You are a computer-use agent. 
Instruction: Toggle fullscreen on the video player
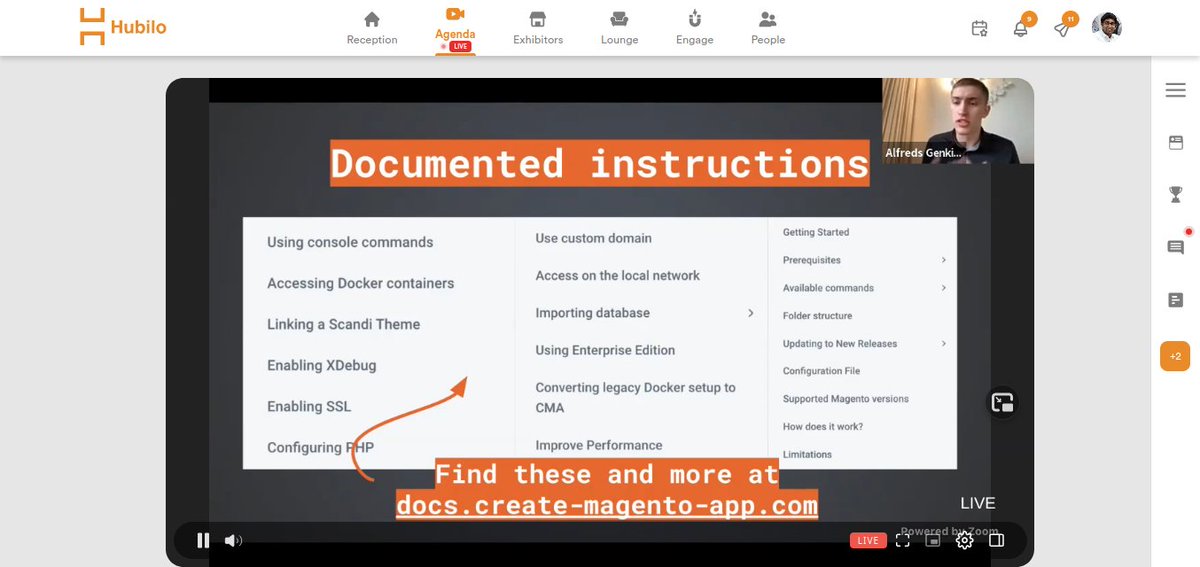tap(902, 540)
